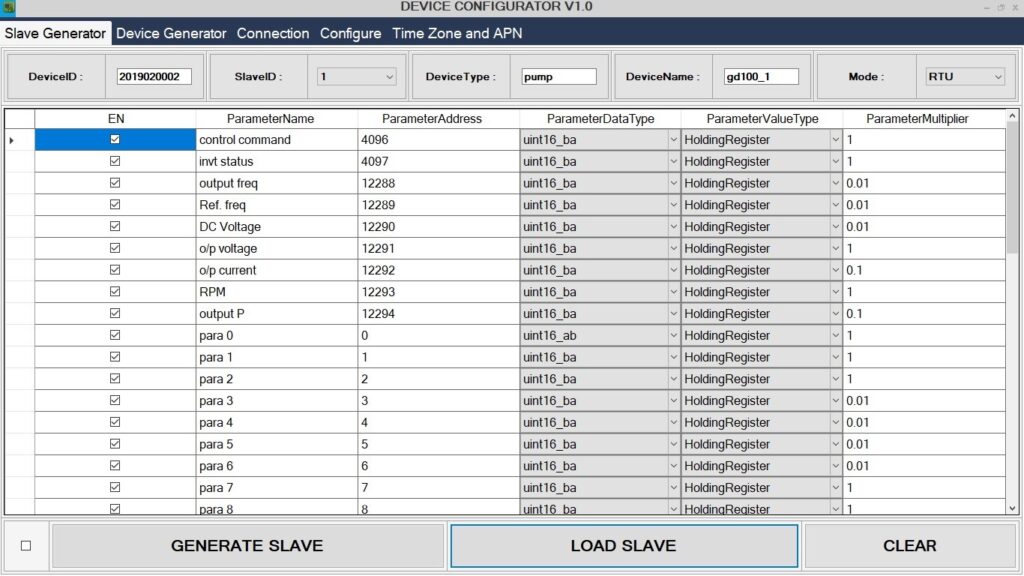Click the table scroll down arrow
Image resolution: width=1024 pixels, height=576 pixels.
[x=1012, y=508]
